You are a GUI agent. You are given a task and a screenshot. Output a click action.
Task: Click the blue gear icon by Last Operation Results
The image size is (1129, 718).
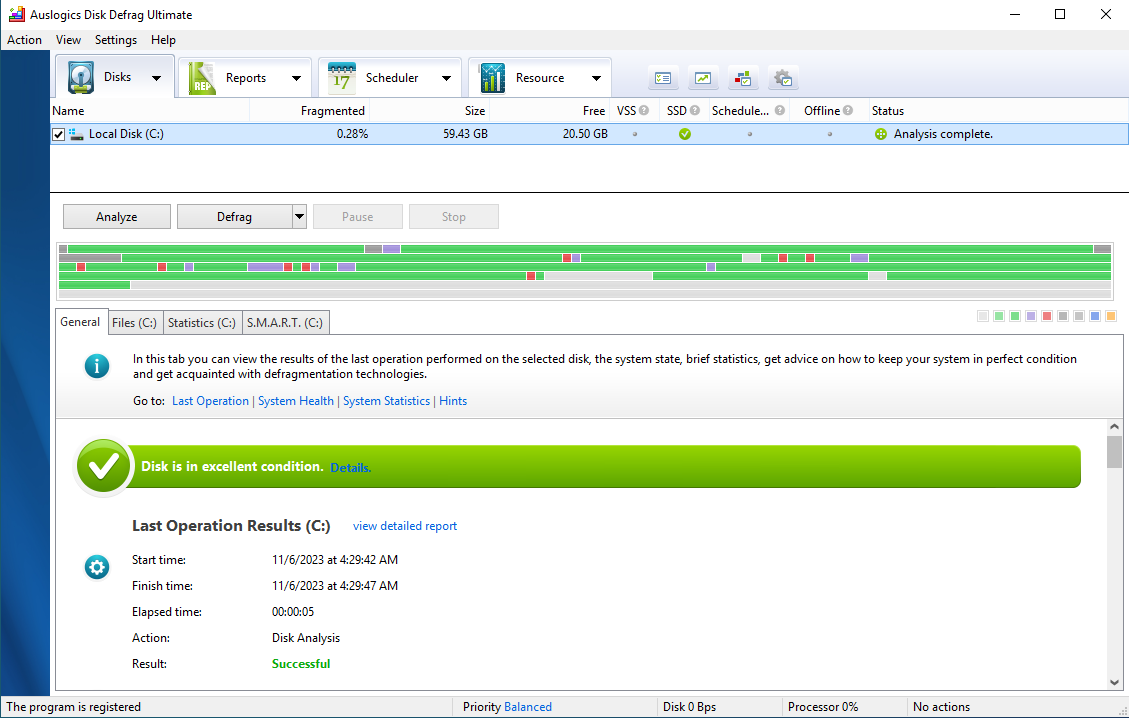click(x=96, y=567)
